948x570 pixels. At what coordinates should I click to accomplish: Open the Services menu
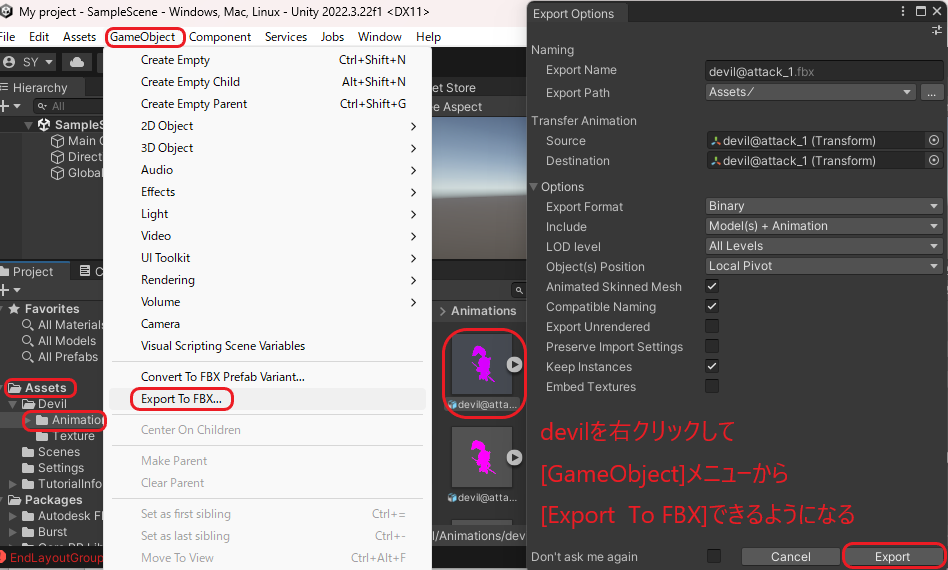click(x=286, y=37)
